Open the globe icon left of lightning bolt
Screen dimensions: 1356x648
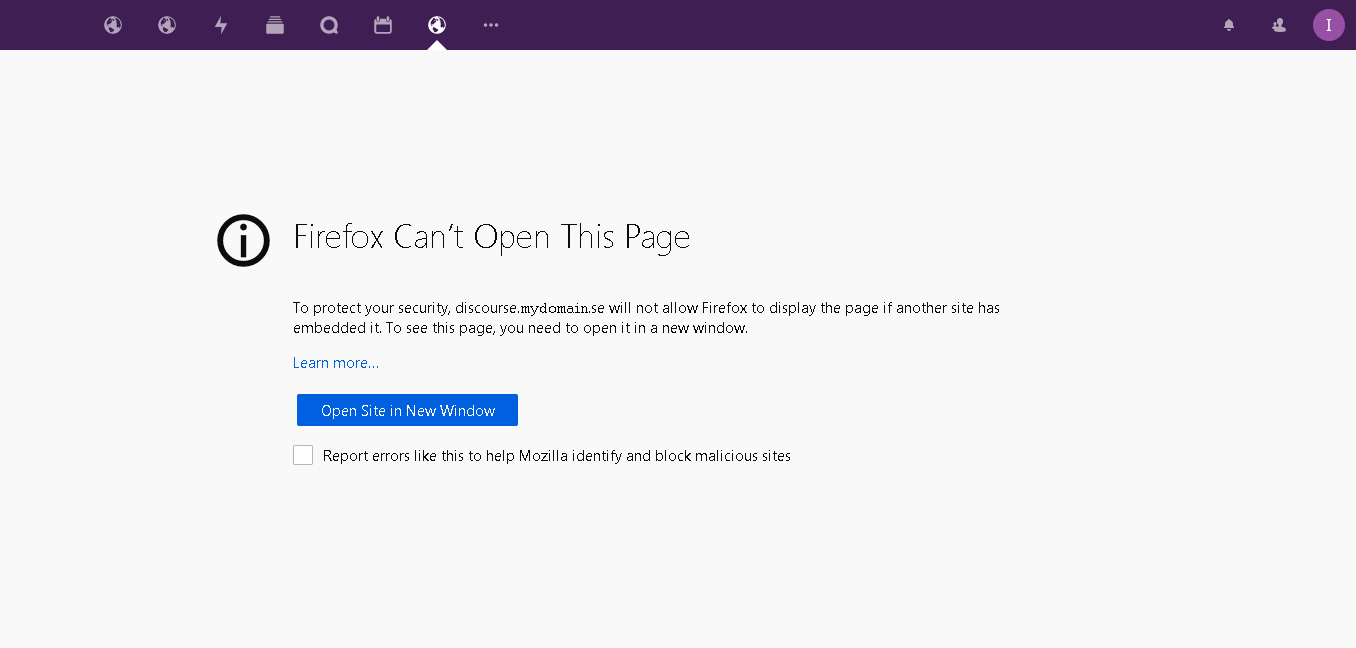[x=167, y=25]
